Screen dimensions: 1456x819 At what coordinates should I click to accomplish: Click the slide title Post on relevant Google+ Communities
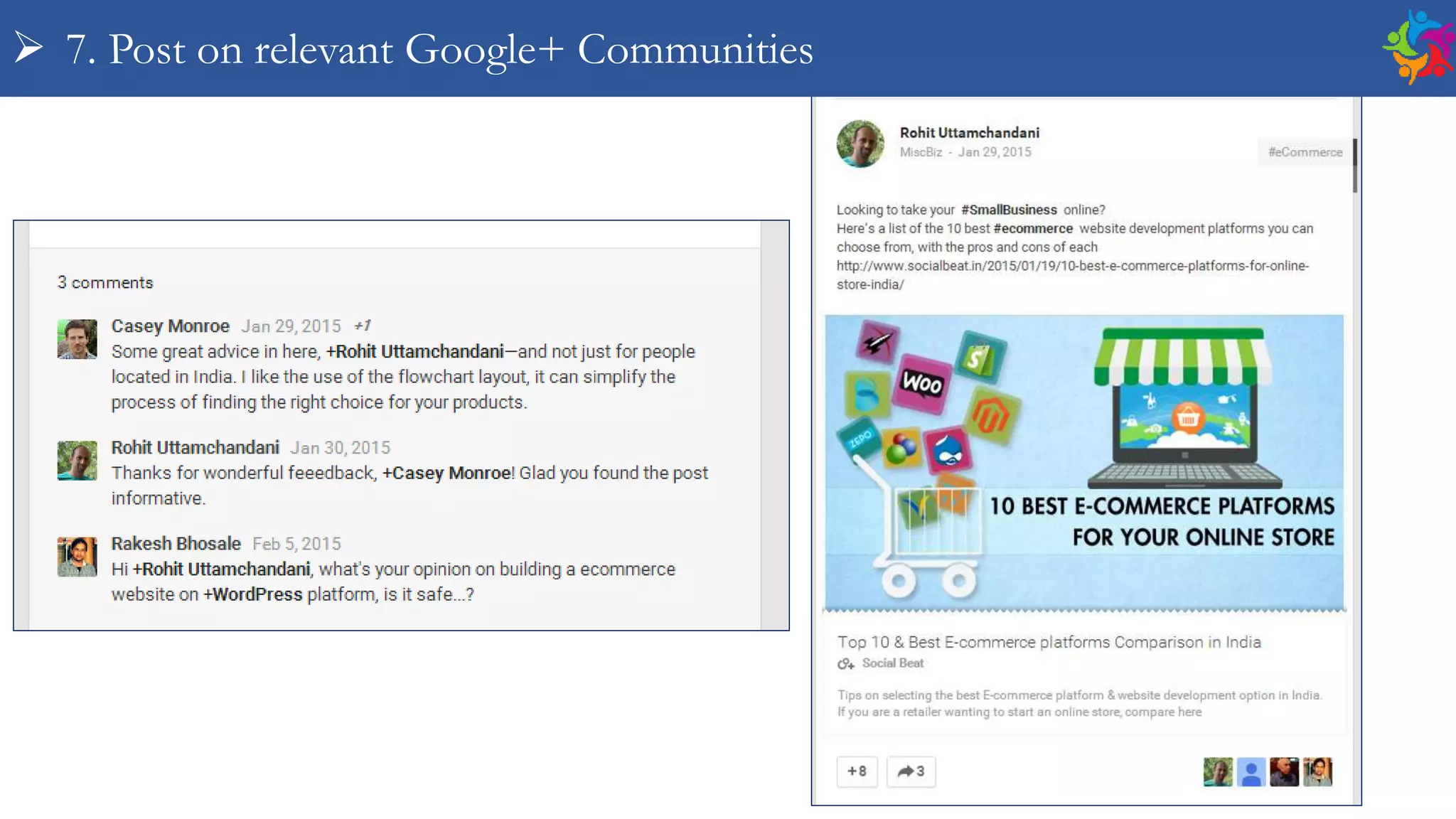(x=439, y=50)
